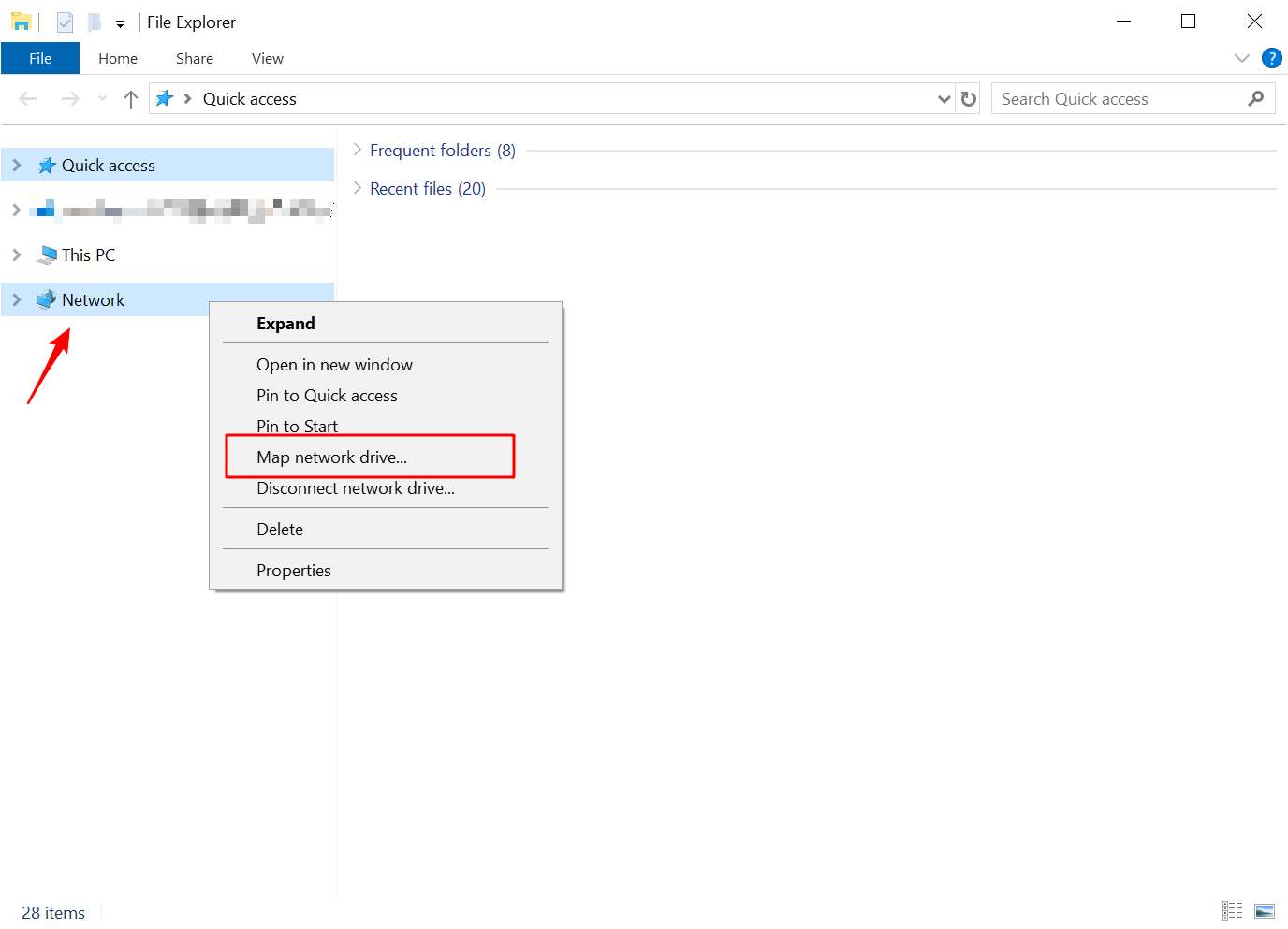The image size is (1288, 929).
Task: Go forward with the right arrow button
Action: tap(70, 98)
